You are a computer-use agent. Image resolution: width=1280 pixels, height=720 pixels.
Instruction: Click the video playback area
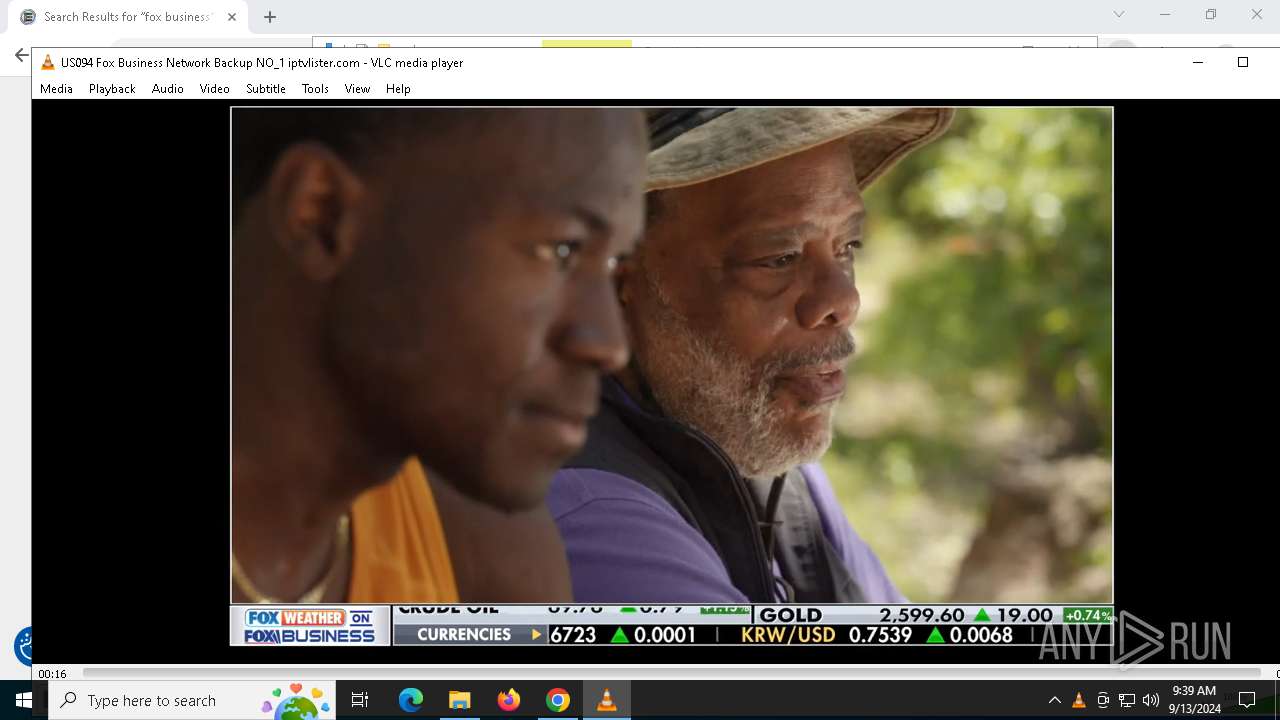(x=671, y=376)
